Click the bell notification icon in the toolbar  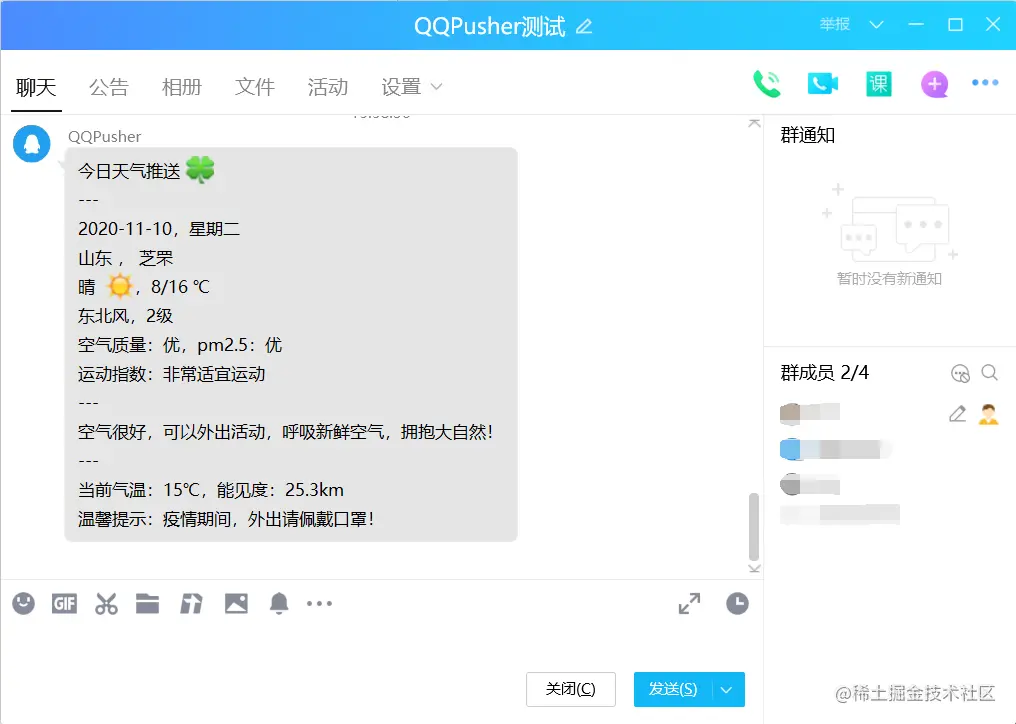click(279, 603)
